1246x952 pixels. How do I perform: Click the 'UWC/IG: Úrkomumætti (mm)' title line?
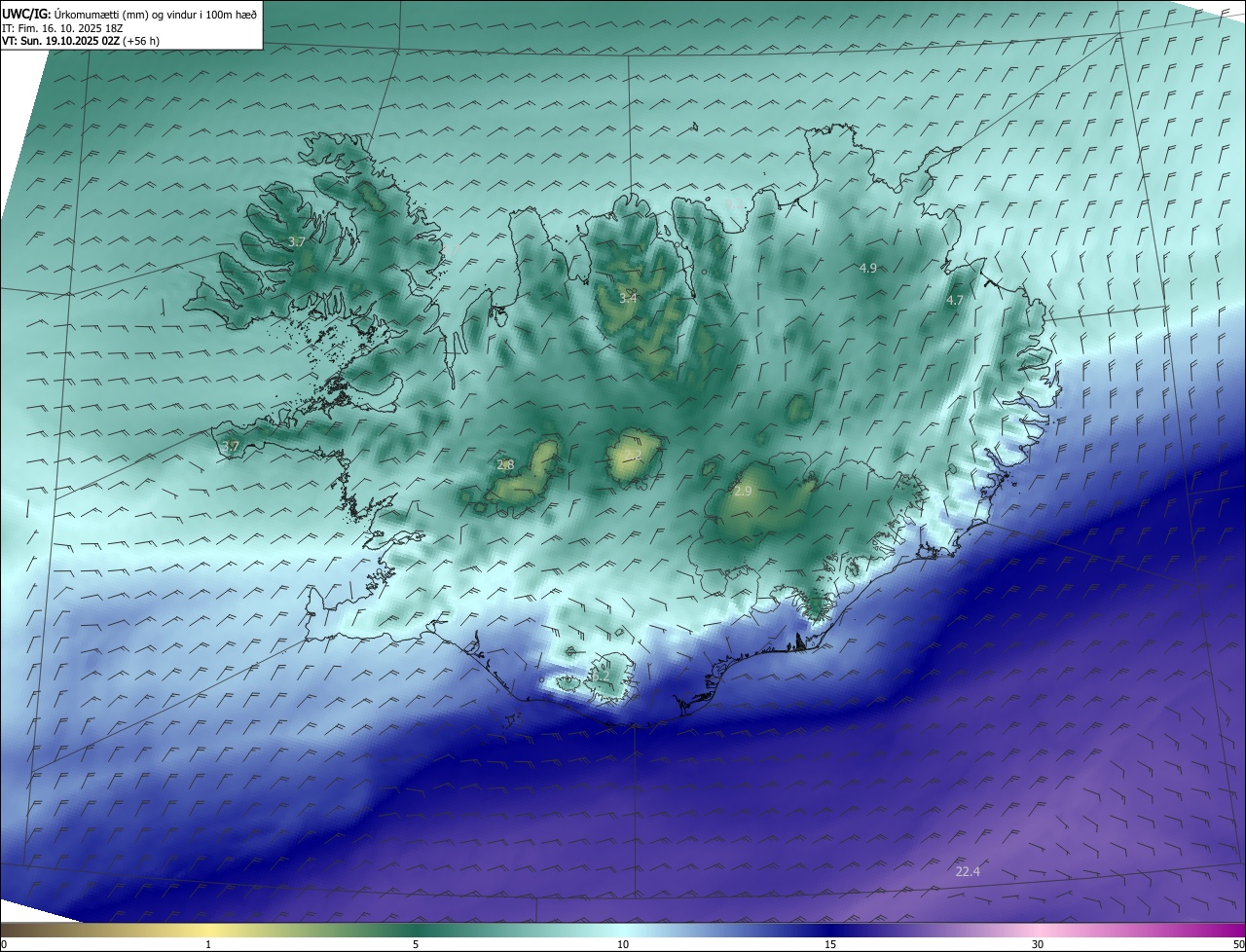[129, 14]
